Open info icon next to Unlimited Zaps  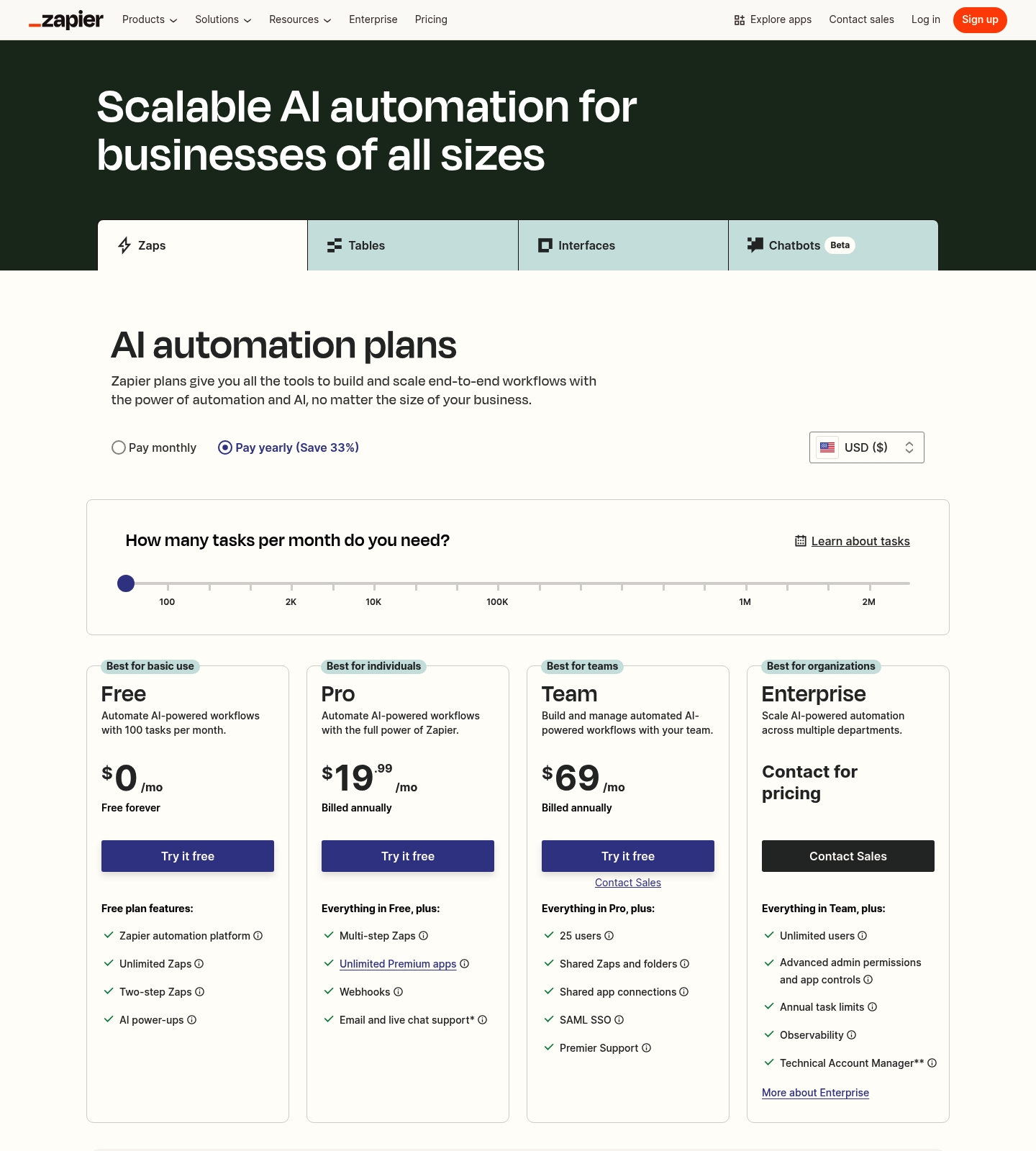click(199, 964)
